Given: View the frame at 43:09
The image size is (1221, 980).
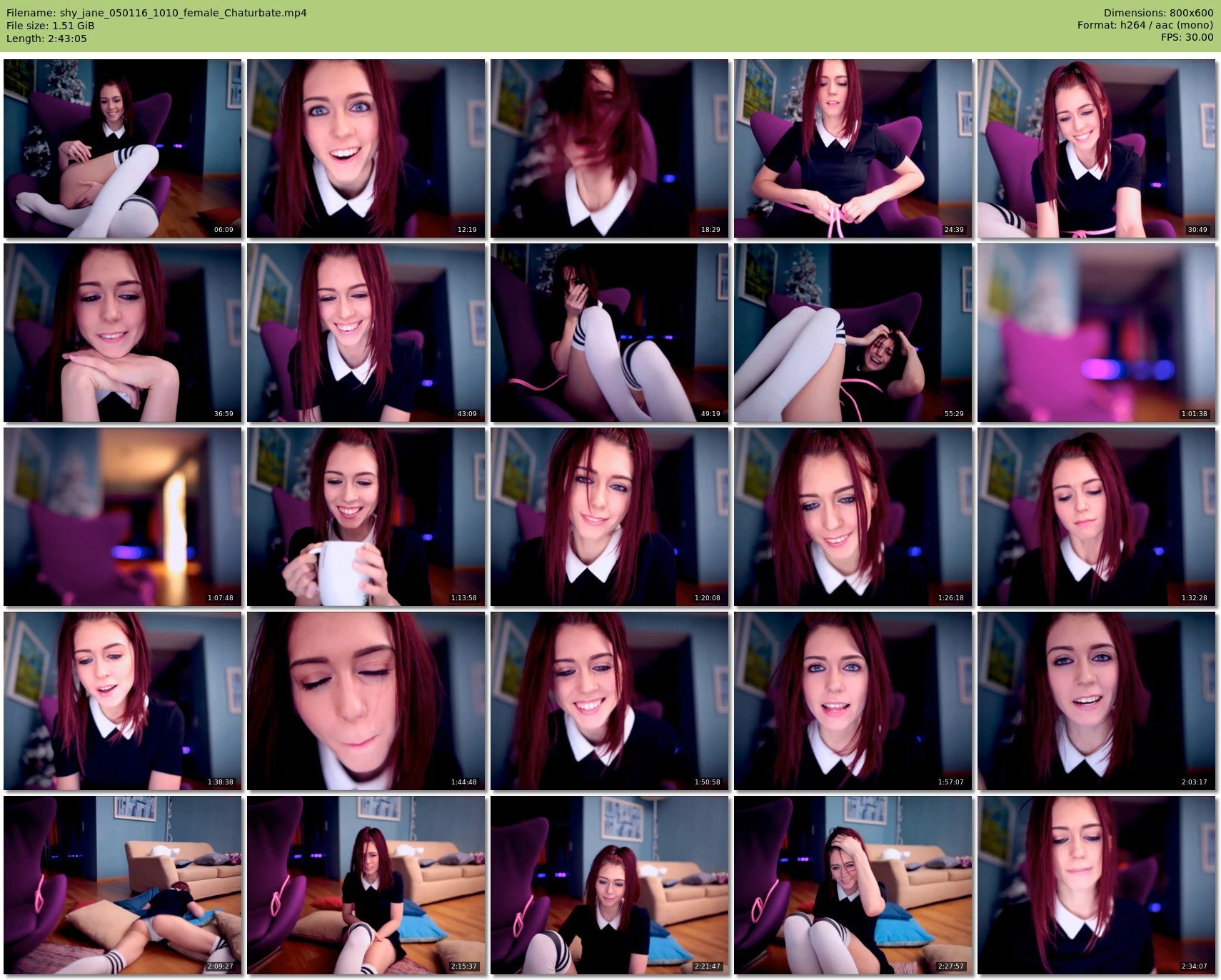Looking at the screenshot, I should pyautogui.click(x=366, y=333).
